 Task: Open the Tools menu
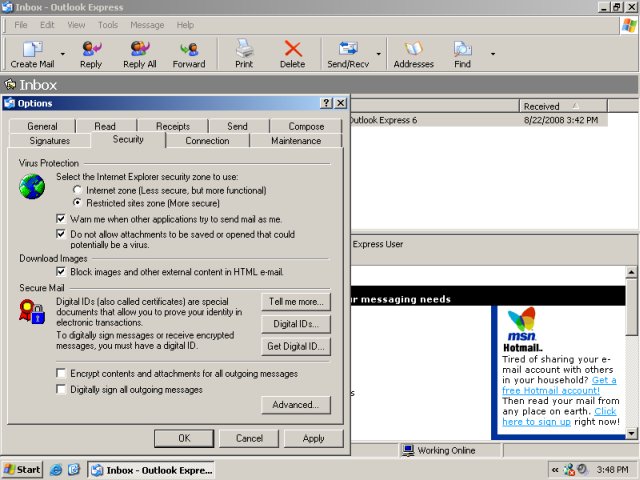[108, 25]
